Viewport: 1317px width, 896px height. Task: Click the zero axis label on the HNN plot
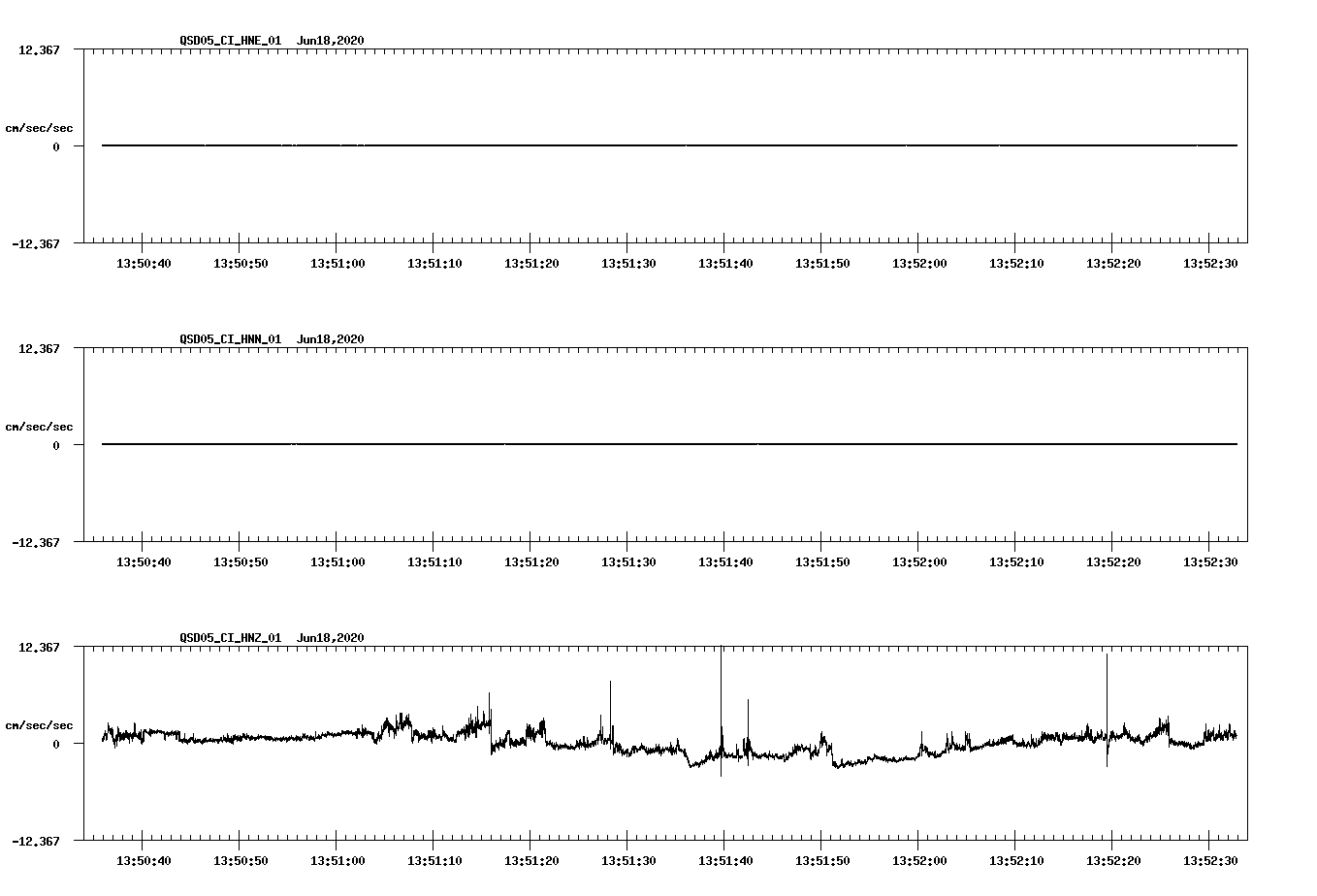(x=56, y=445)
